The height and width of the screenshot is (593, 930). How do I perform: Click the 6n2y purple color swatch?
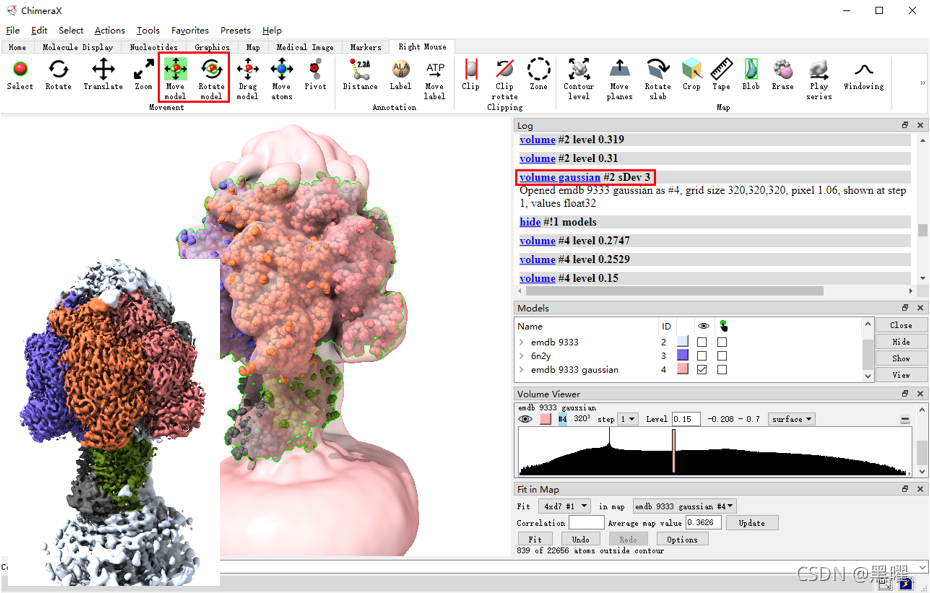coord(683,355)
